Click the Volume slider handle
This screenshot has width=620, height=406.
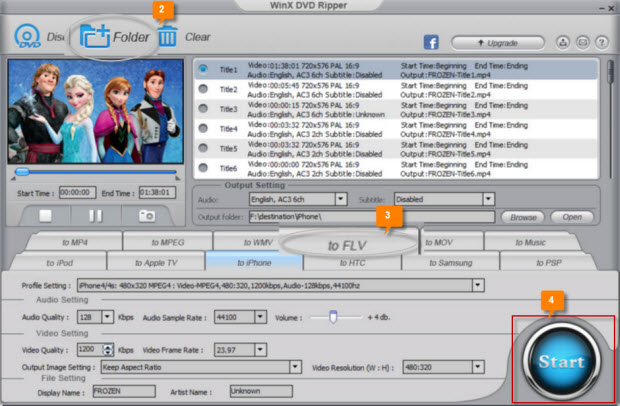tap(333, 317)
